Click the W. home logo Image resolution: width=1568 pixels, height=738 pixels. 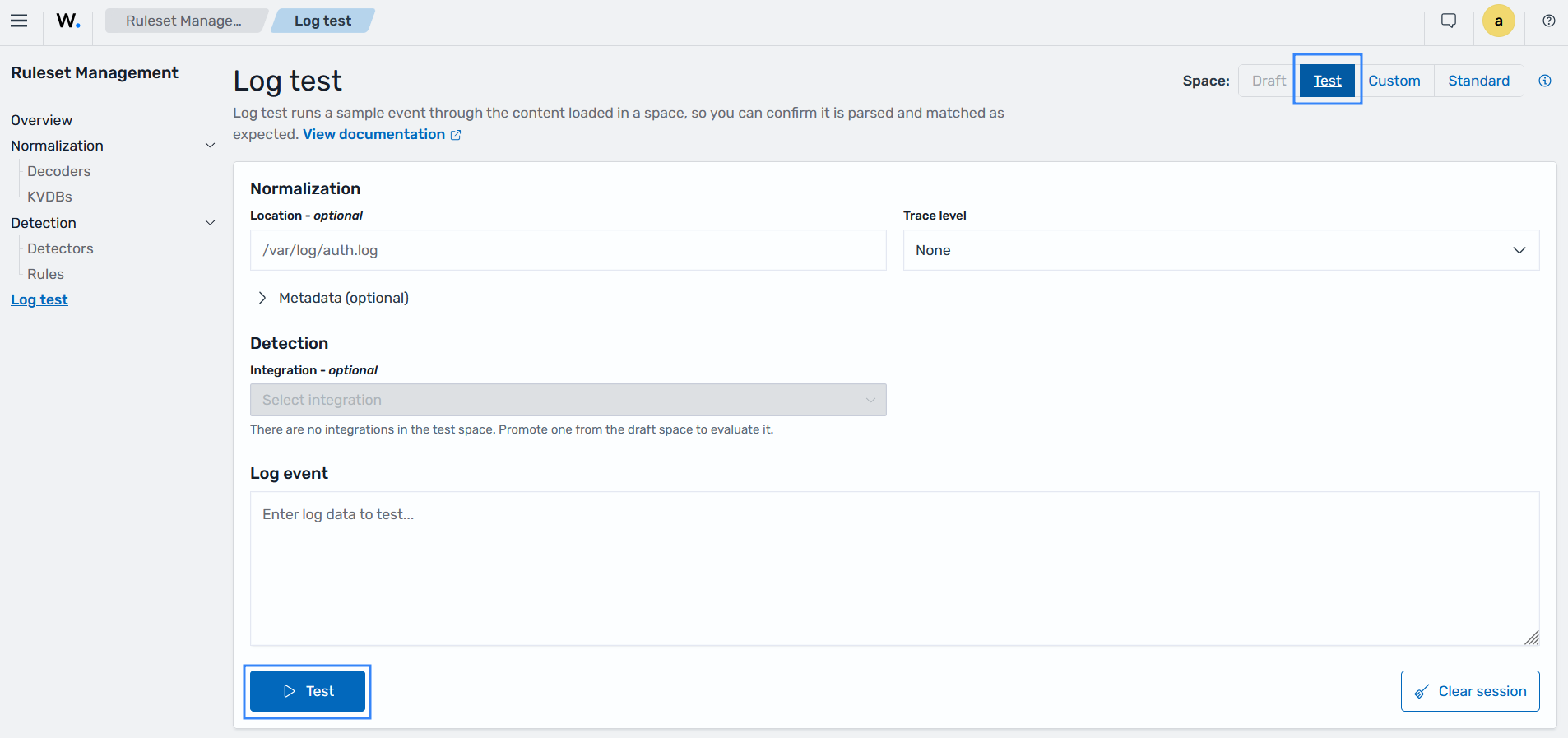pos(68,21)
